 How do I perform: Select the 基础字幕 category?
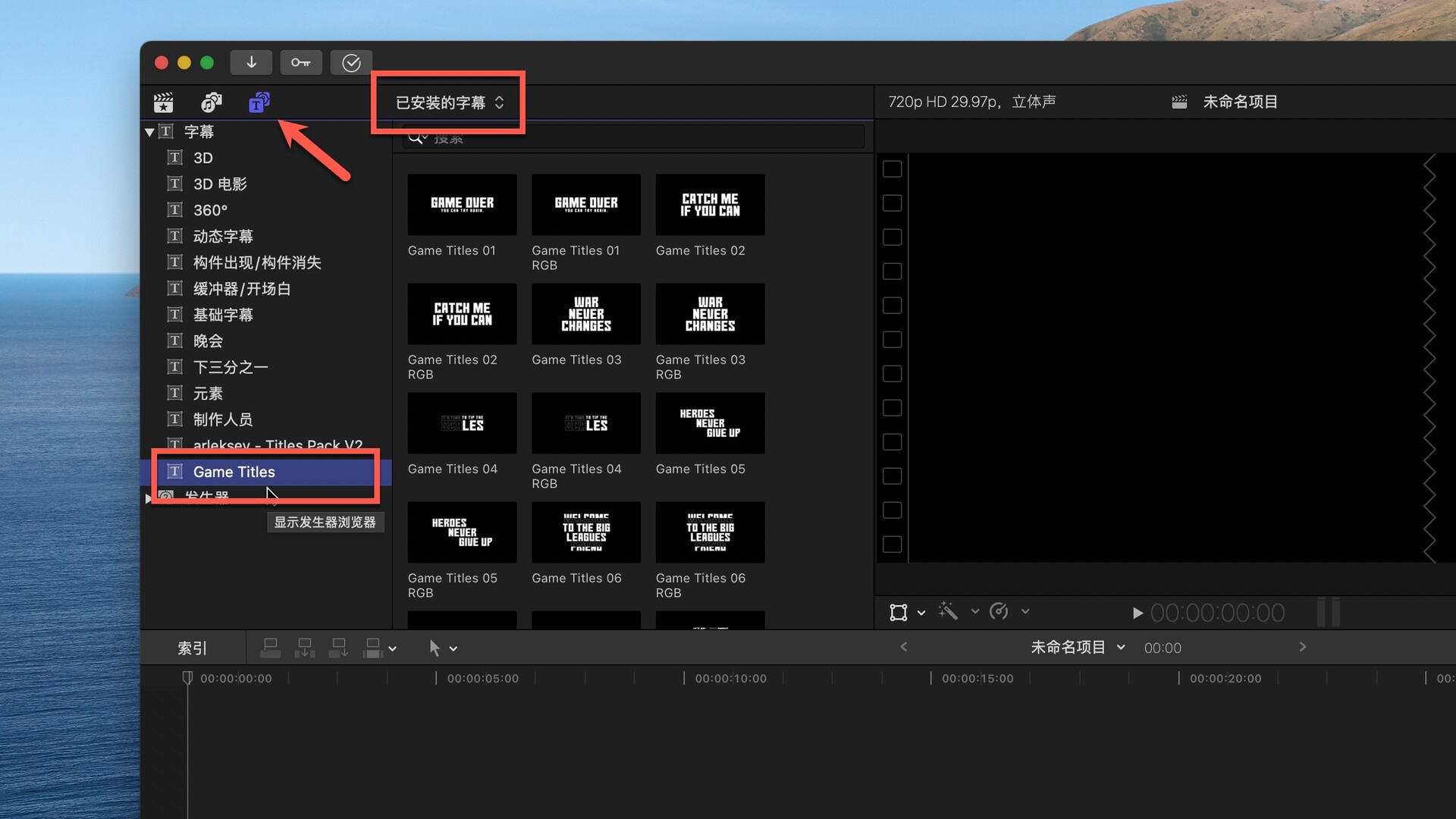pos(223,315)
